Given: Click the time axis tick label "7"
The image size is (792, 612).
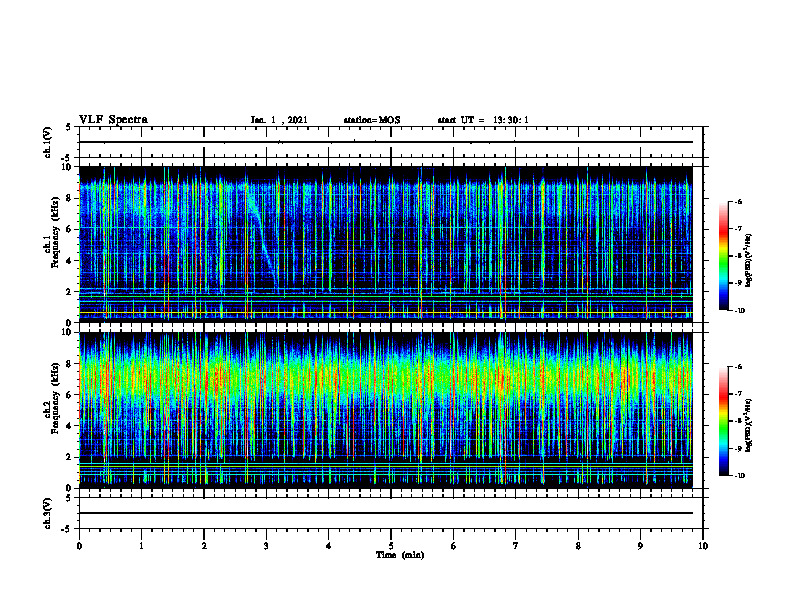Looking at the screenshot, I should coord(516,546).
